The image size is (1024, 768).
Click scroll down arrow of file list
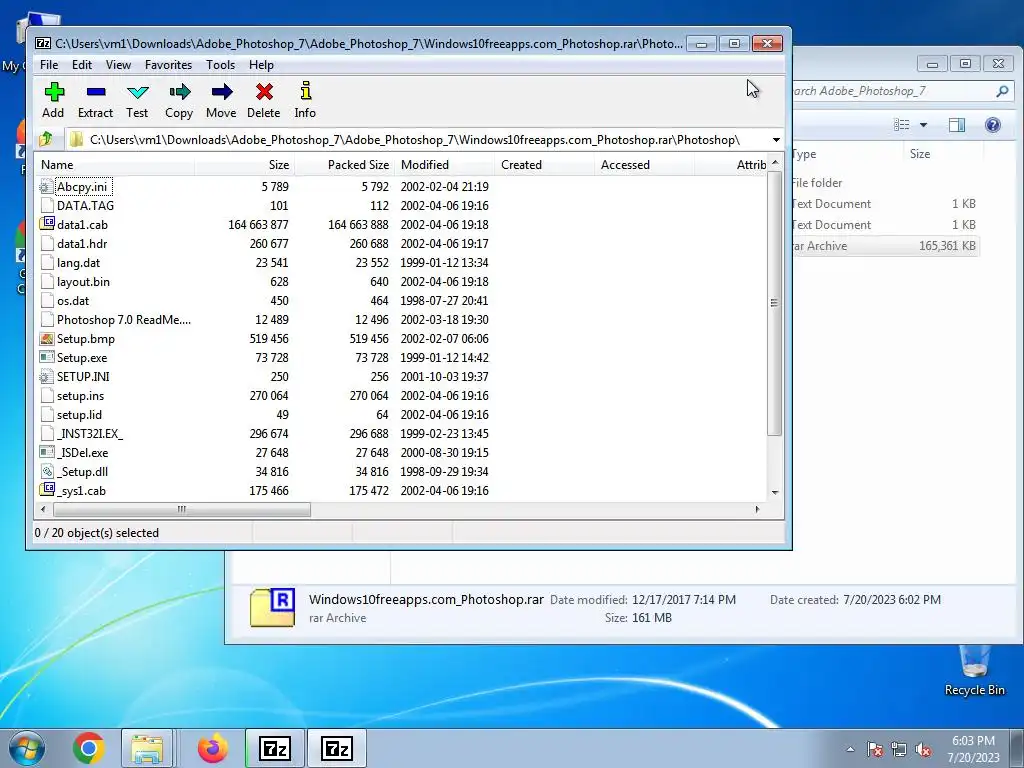(x=775, y=492)
